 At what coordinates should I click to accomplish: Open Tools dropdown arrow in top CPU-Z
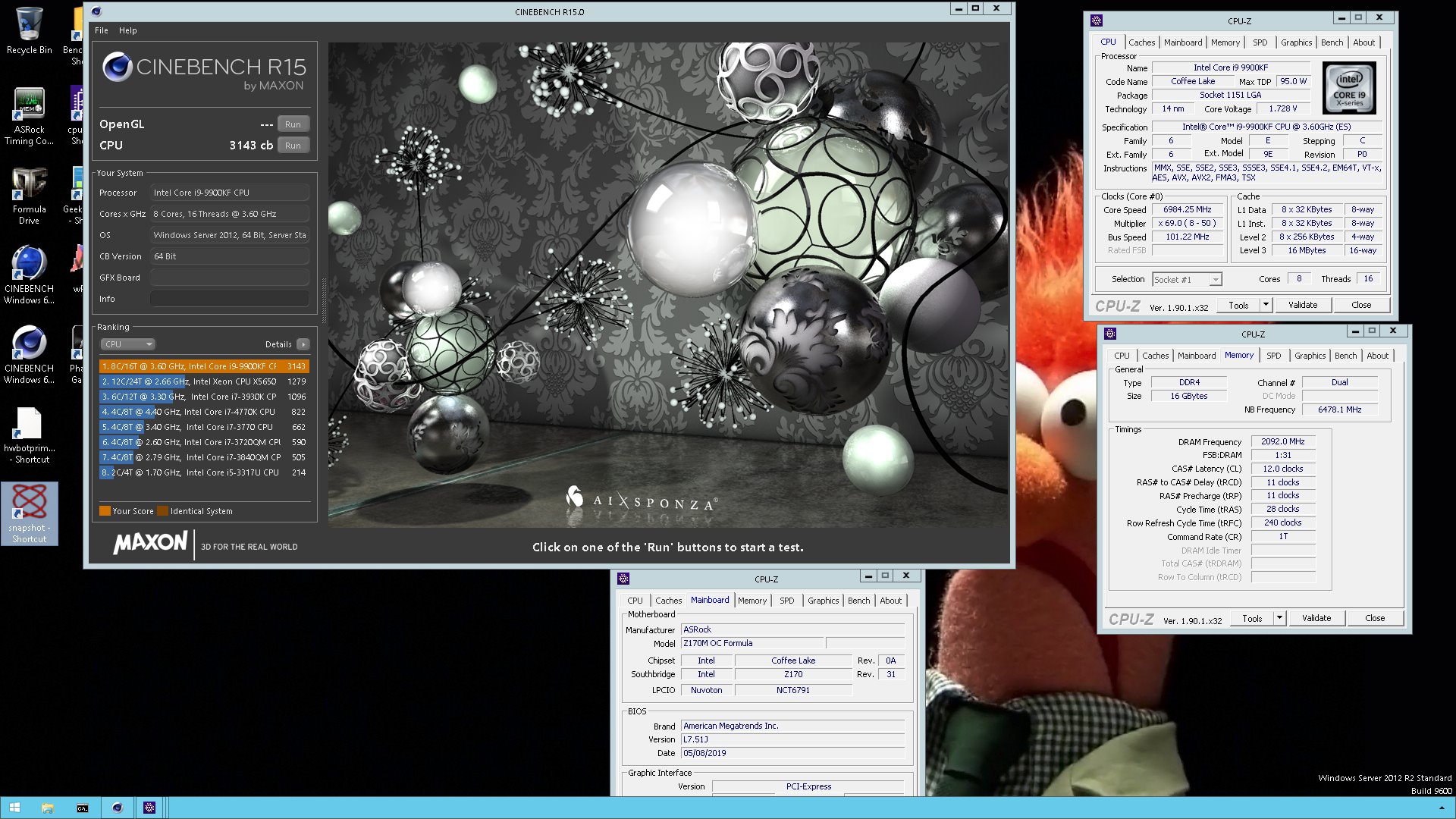click(x=1266, y=305)
